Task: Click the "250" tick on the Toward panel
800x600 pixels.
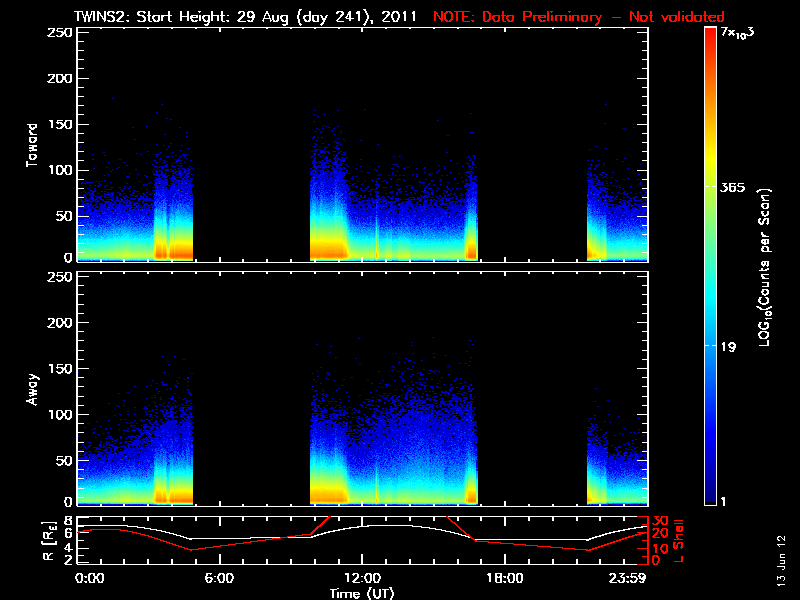Action: click(59, 33)
